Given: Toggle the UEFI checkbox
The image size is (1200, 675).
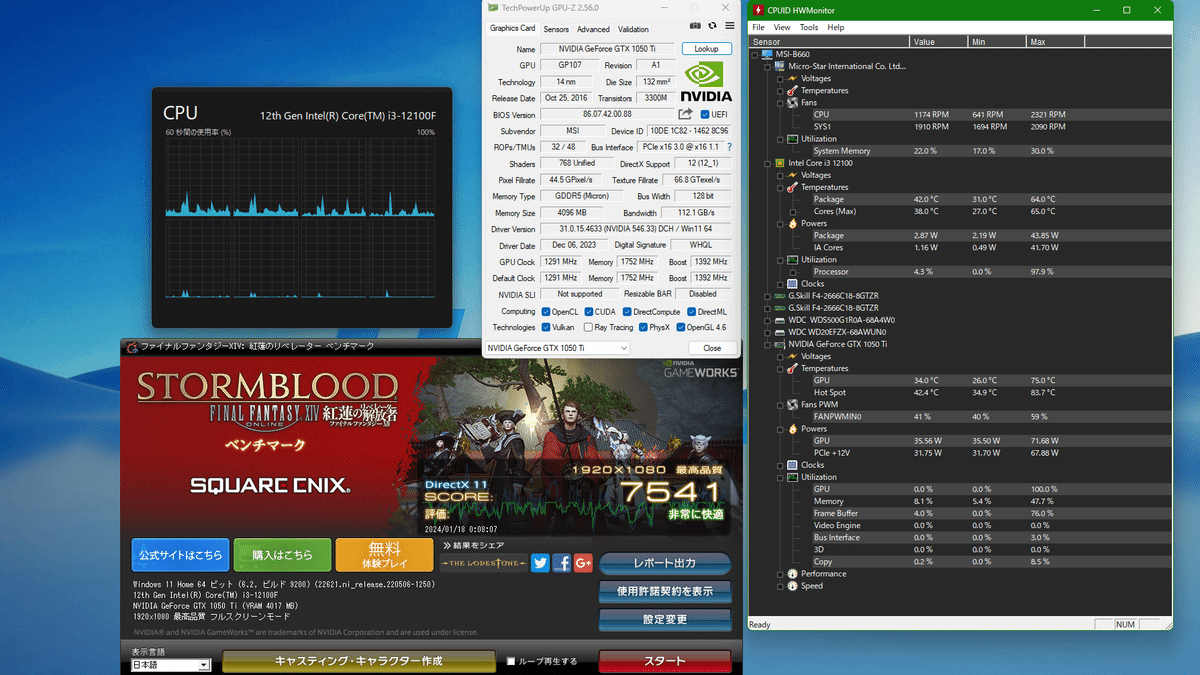Looking at the screenshot, I should coord(705,115).
